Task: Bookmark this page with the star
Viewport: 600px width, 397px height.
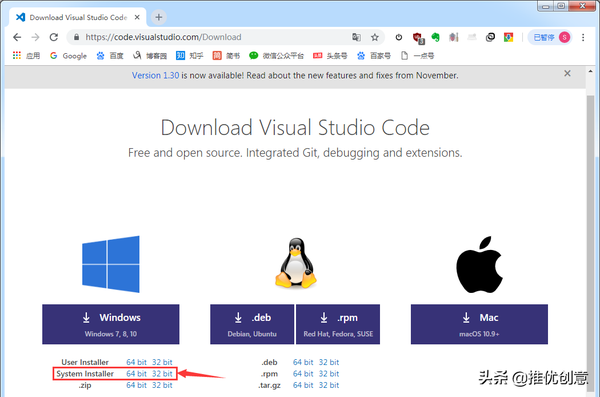Action: click(375, 37)
